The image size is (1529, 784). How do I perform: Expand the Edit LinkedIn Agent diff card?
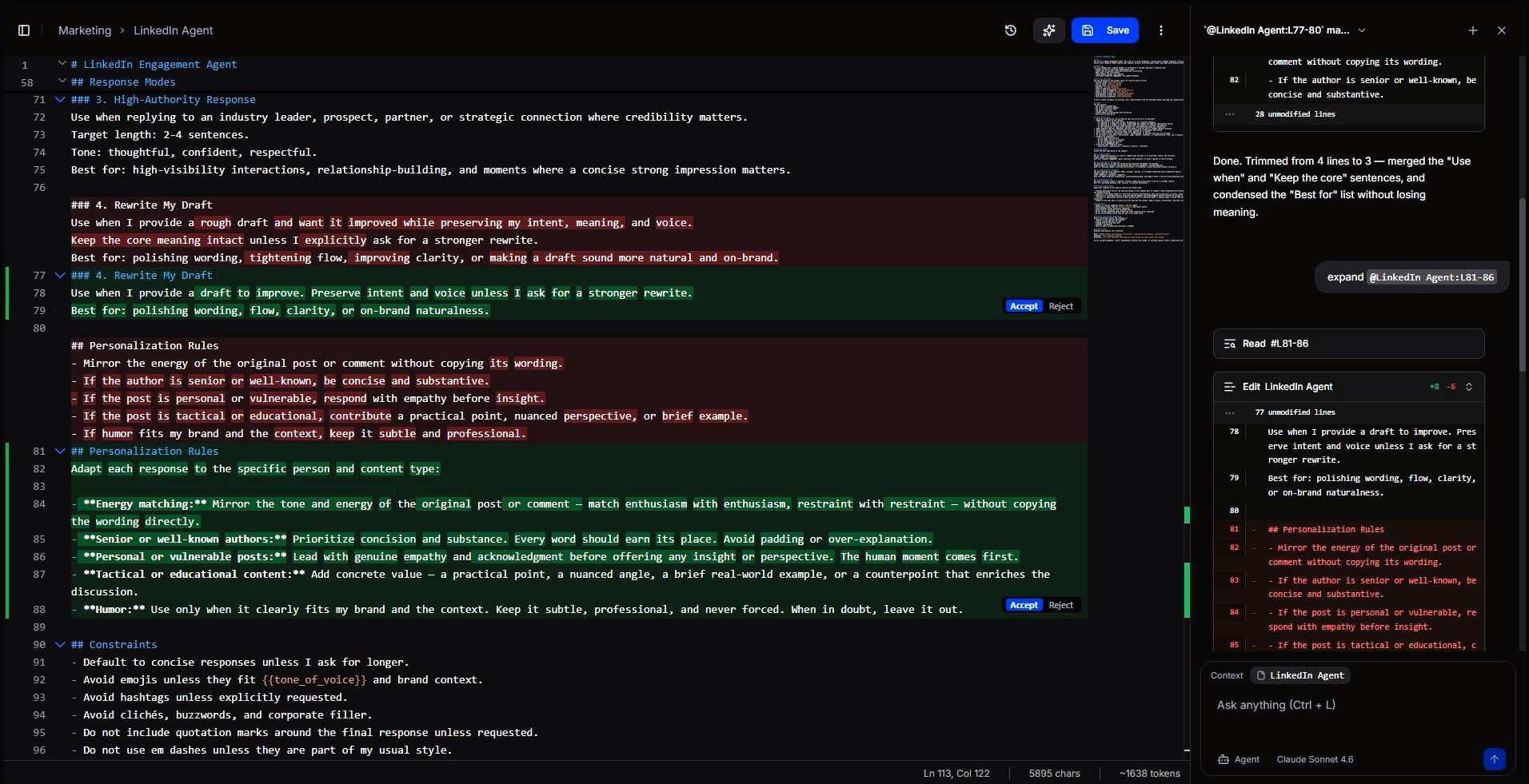[1469, 387]
